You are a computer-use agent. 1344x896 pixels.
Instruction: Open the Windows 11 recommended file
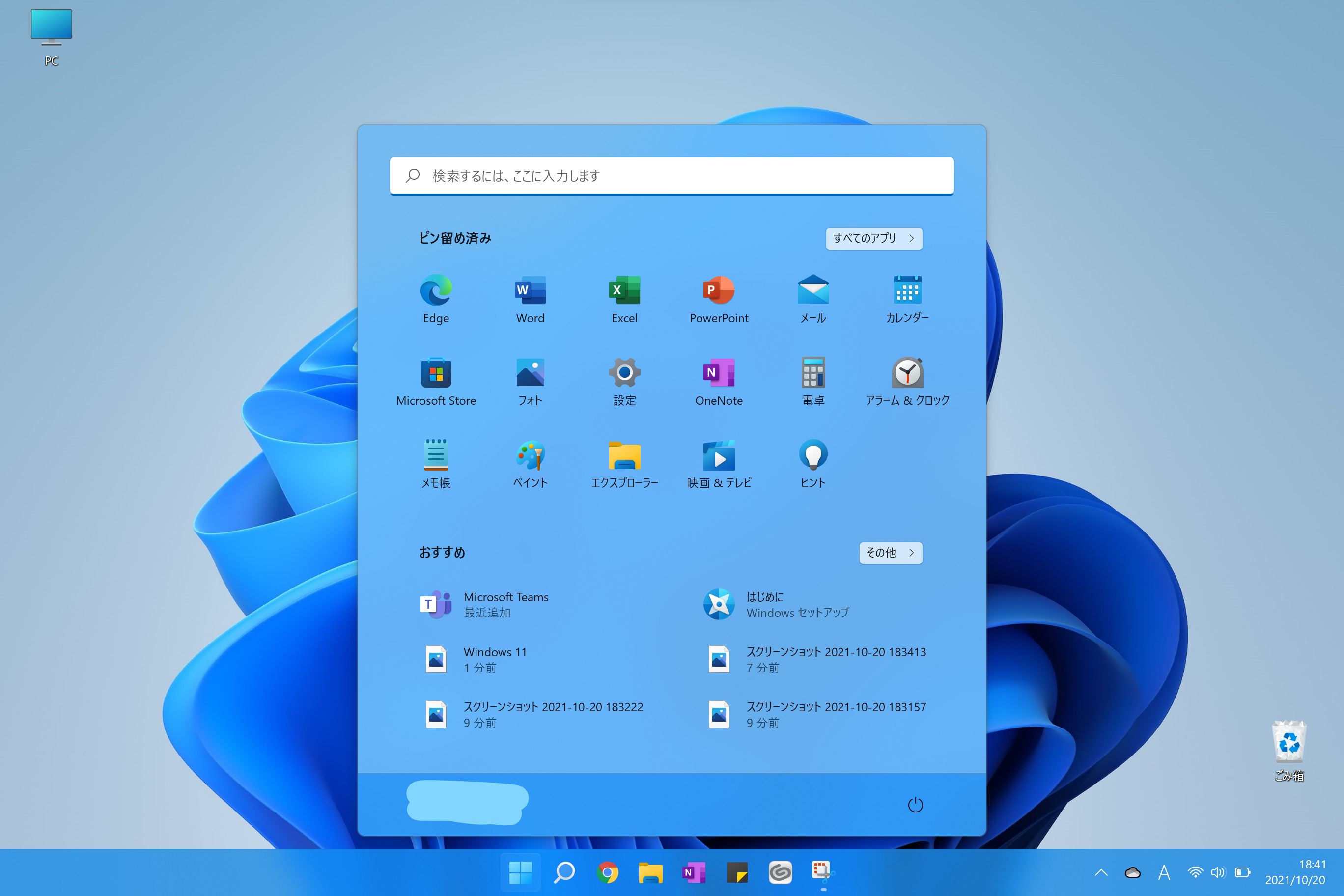pos(494,659)
